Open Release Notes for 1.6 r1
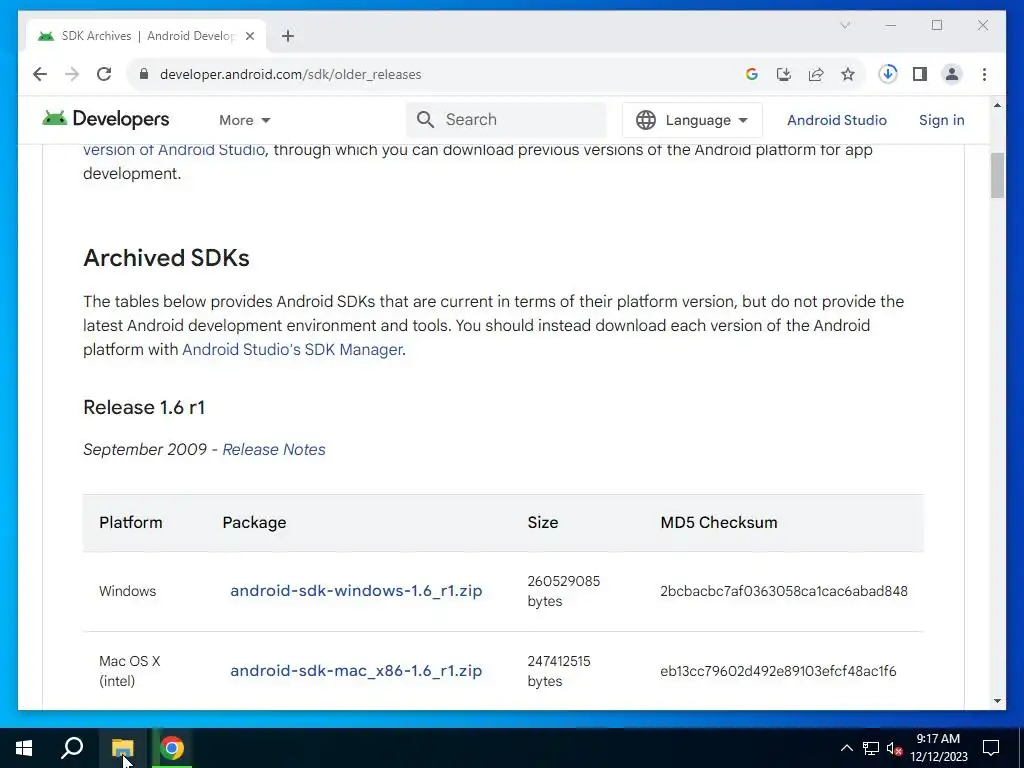The image size is (1024, 768). tap(274, 449)
